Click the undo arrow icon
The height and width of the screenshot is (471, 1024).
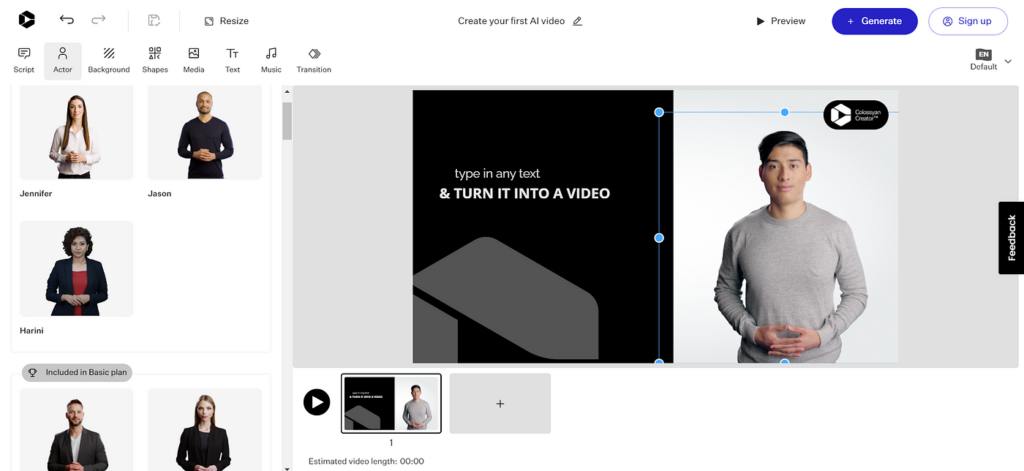coord(67,20)
